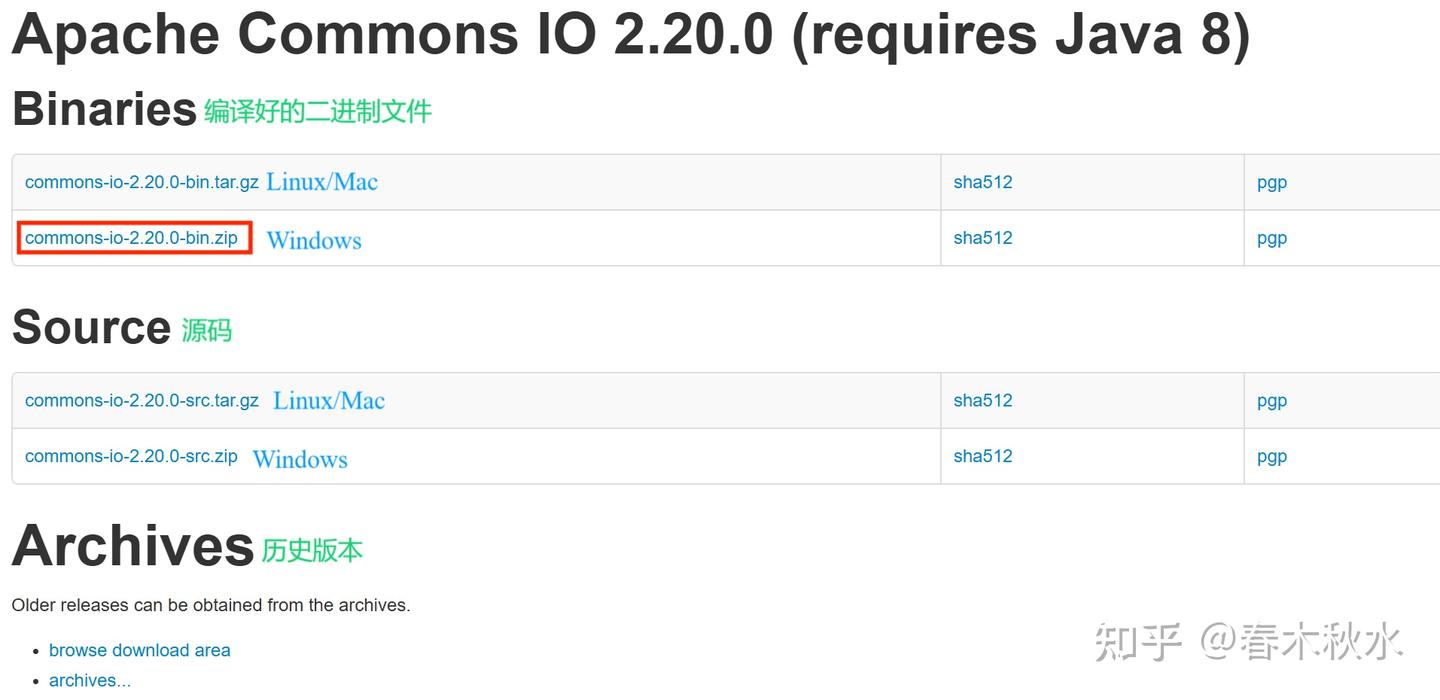Image resolution: width=1440 pixels, height=700 pixels.
Task: Click the Windows label beside commons-io-2.20.0-src.zip
Action: point(299,459)
